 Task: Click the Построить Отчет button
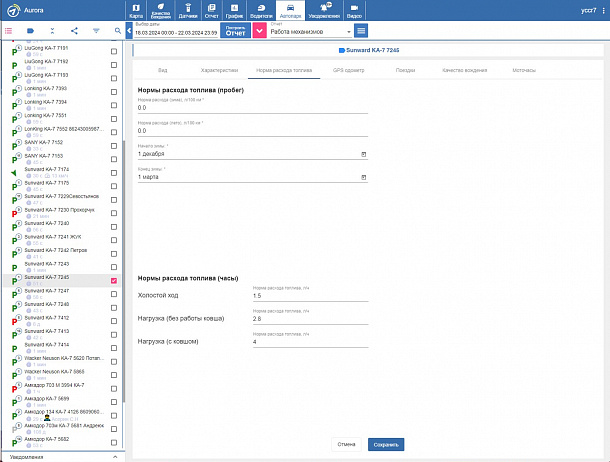(235, 31)
